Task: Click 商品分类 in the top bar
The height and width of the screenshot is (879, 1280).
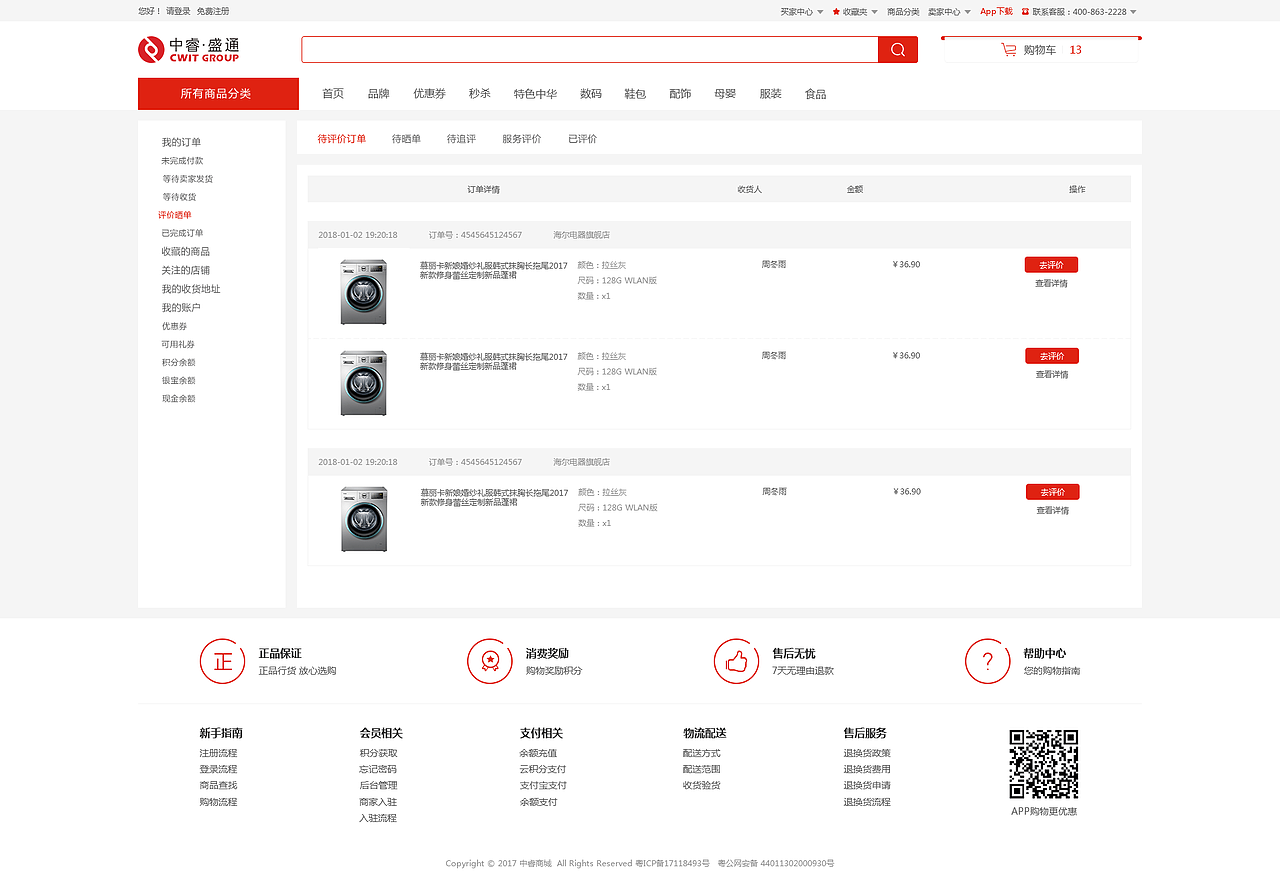Action: pos(903,12)
